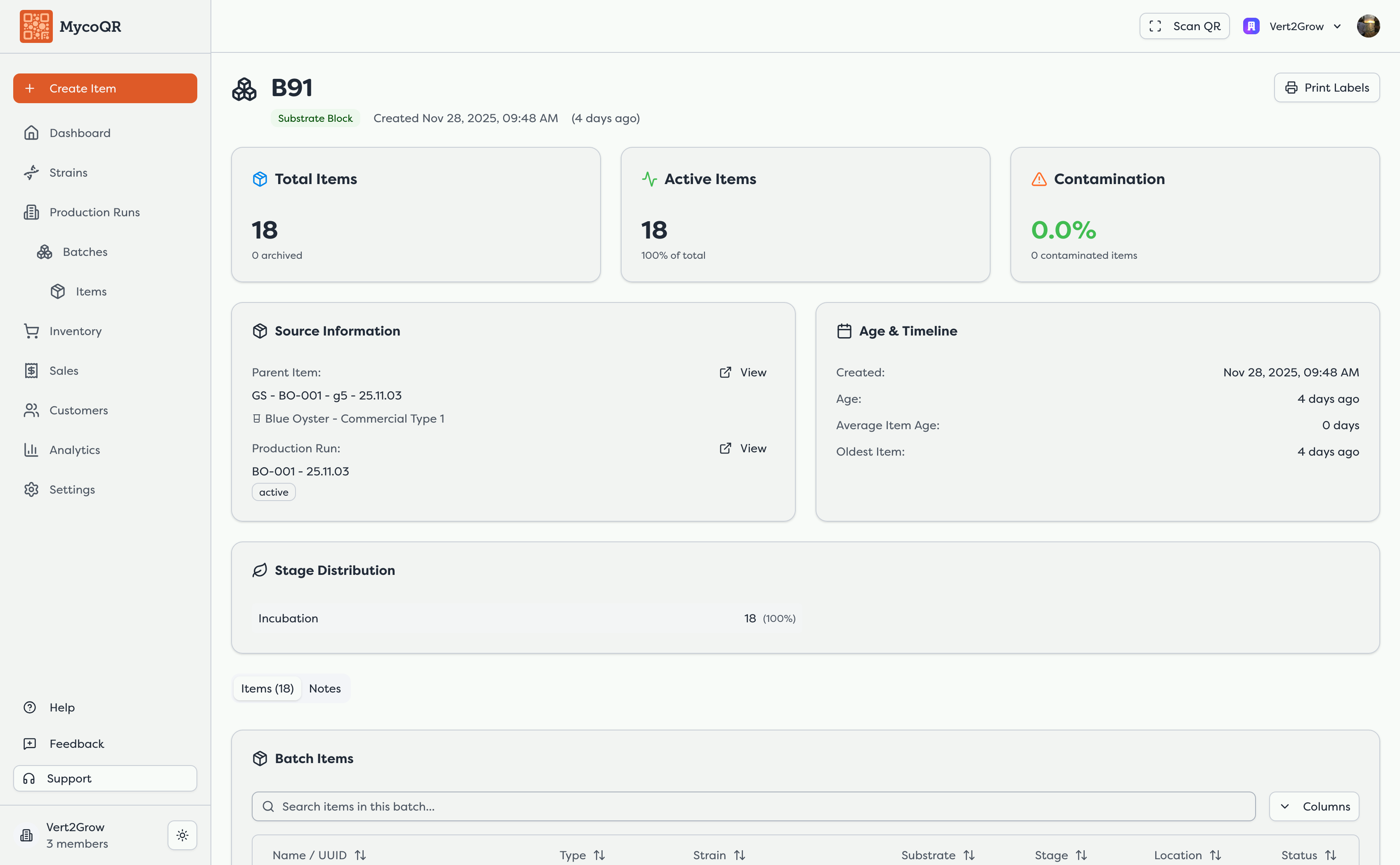The width and height of the screenshot is (1400, 865).
Task: Expand the Columns dropdown
Action: pos(1314,807)
